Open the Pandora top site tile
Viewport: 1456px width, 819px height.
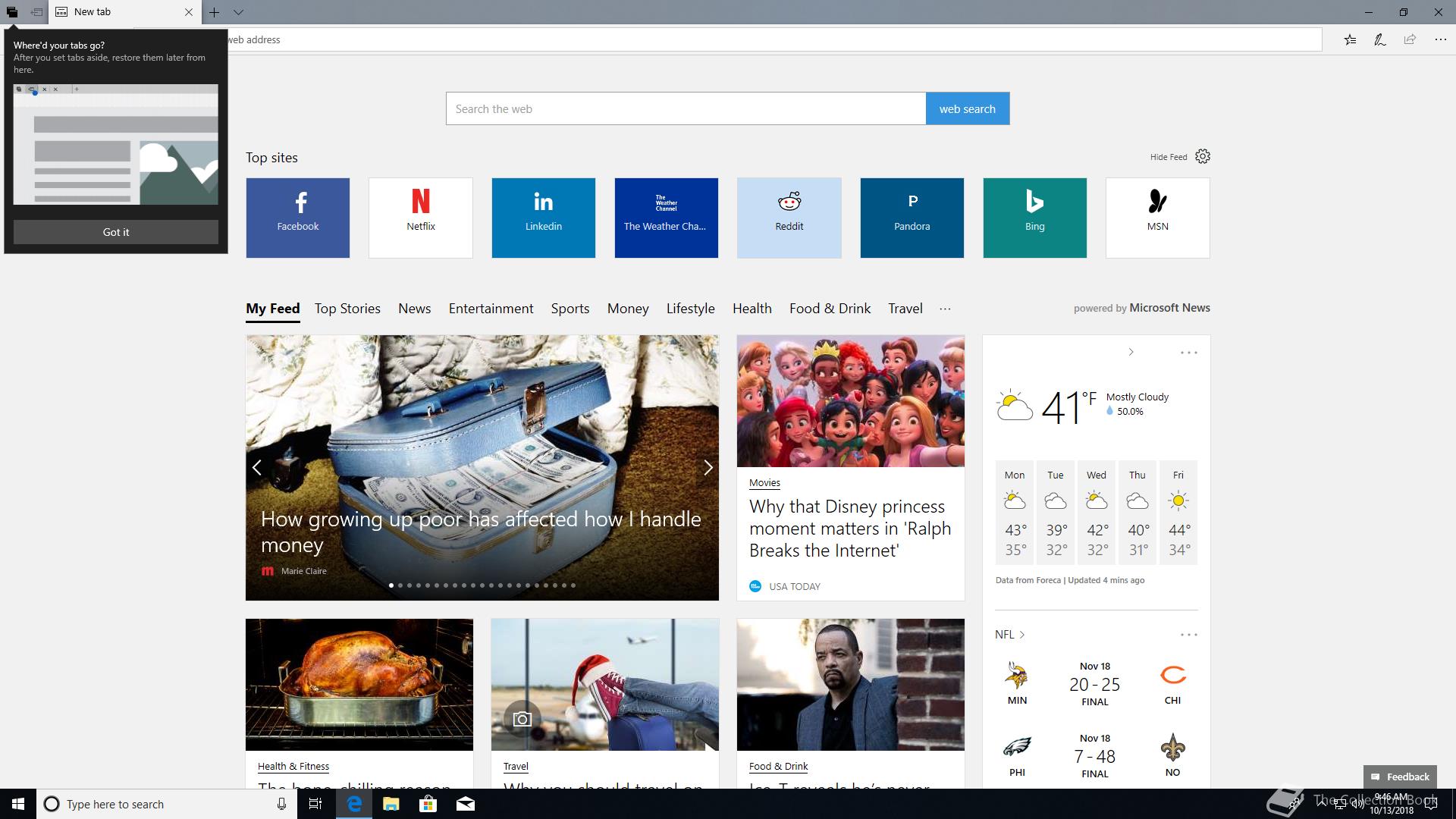[912, 218]
